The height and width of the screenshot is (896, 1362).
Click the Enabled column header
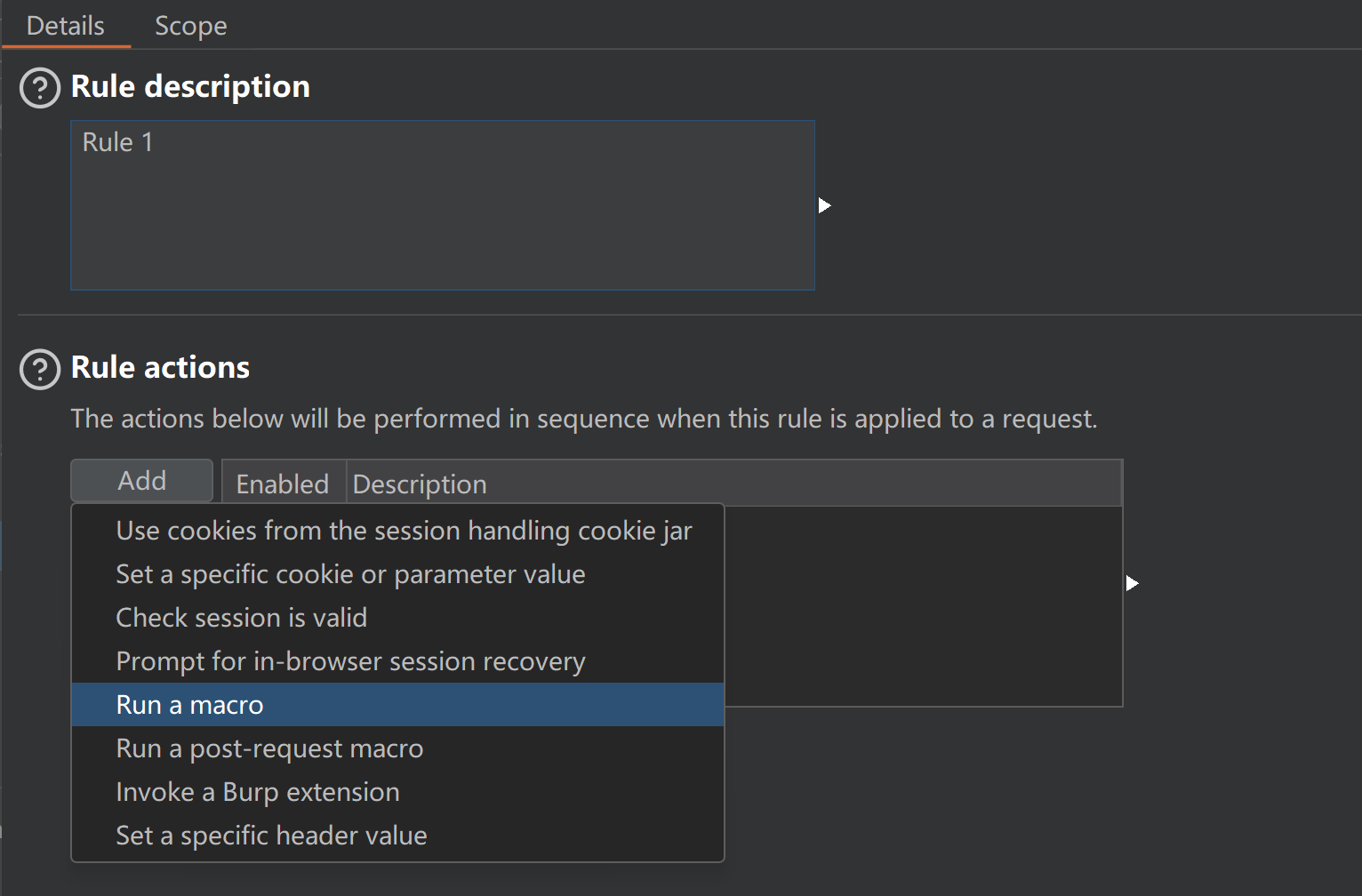coord(283,484)
